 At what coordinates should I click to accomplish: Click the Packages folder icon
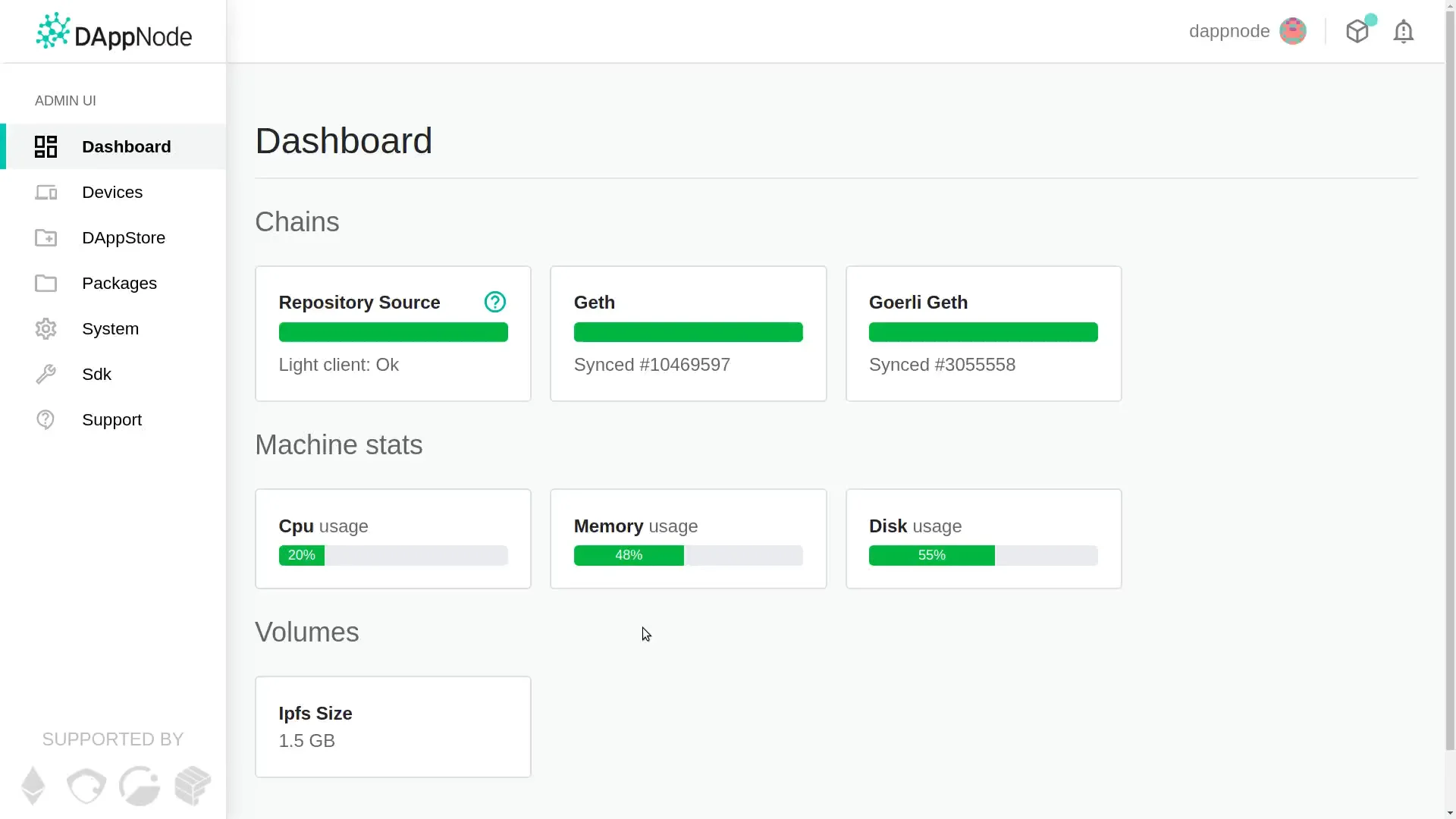point(45,283)
